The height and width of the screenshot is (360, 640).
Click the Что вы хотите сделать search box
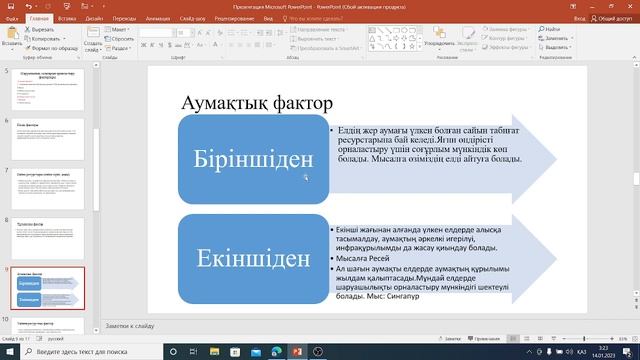point(313,18)
